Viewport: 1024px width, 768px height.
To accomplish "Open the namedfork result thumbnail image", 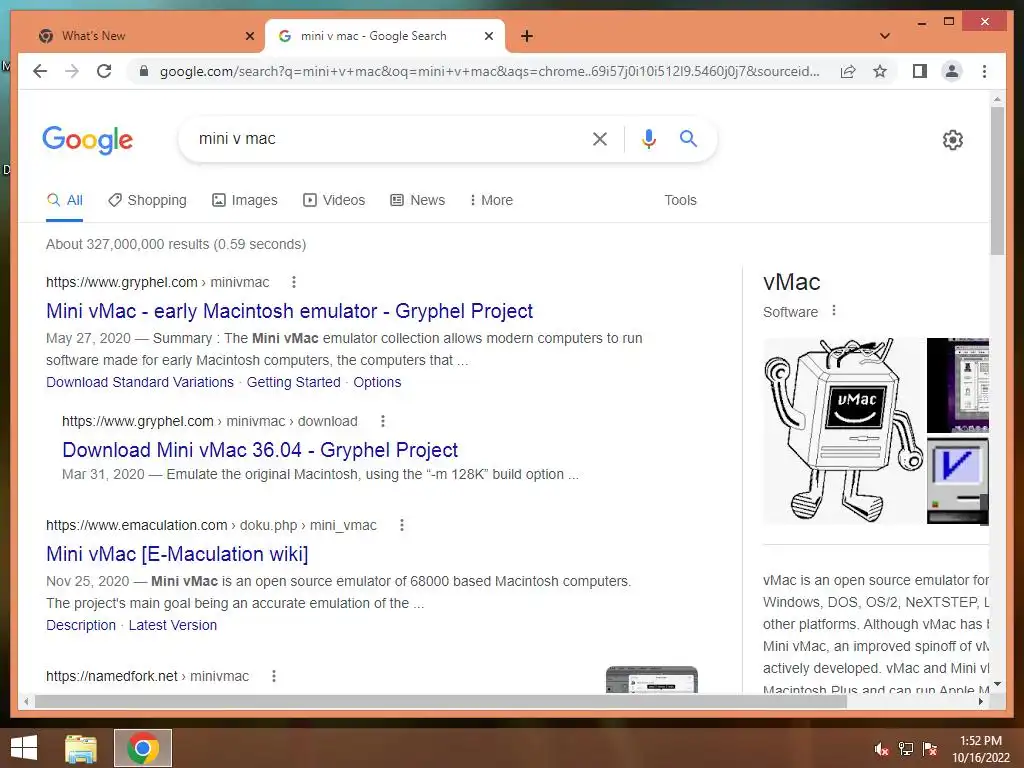I will point(652,679).
